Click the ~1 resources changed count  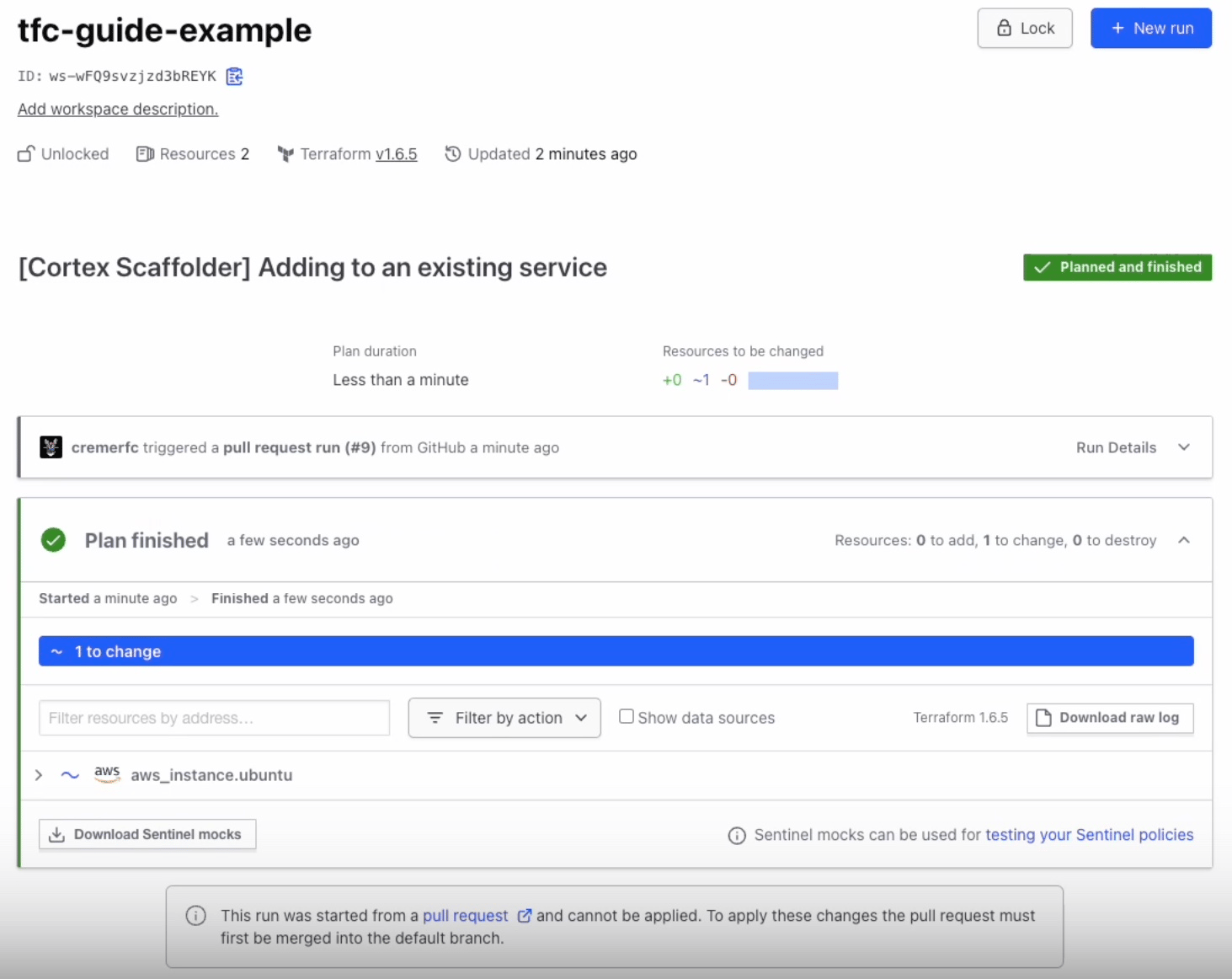pos(701,380)
